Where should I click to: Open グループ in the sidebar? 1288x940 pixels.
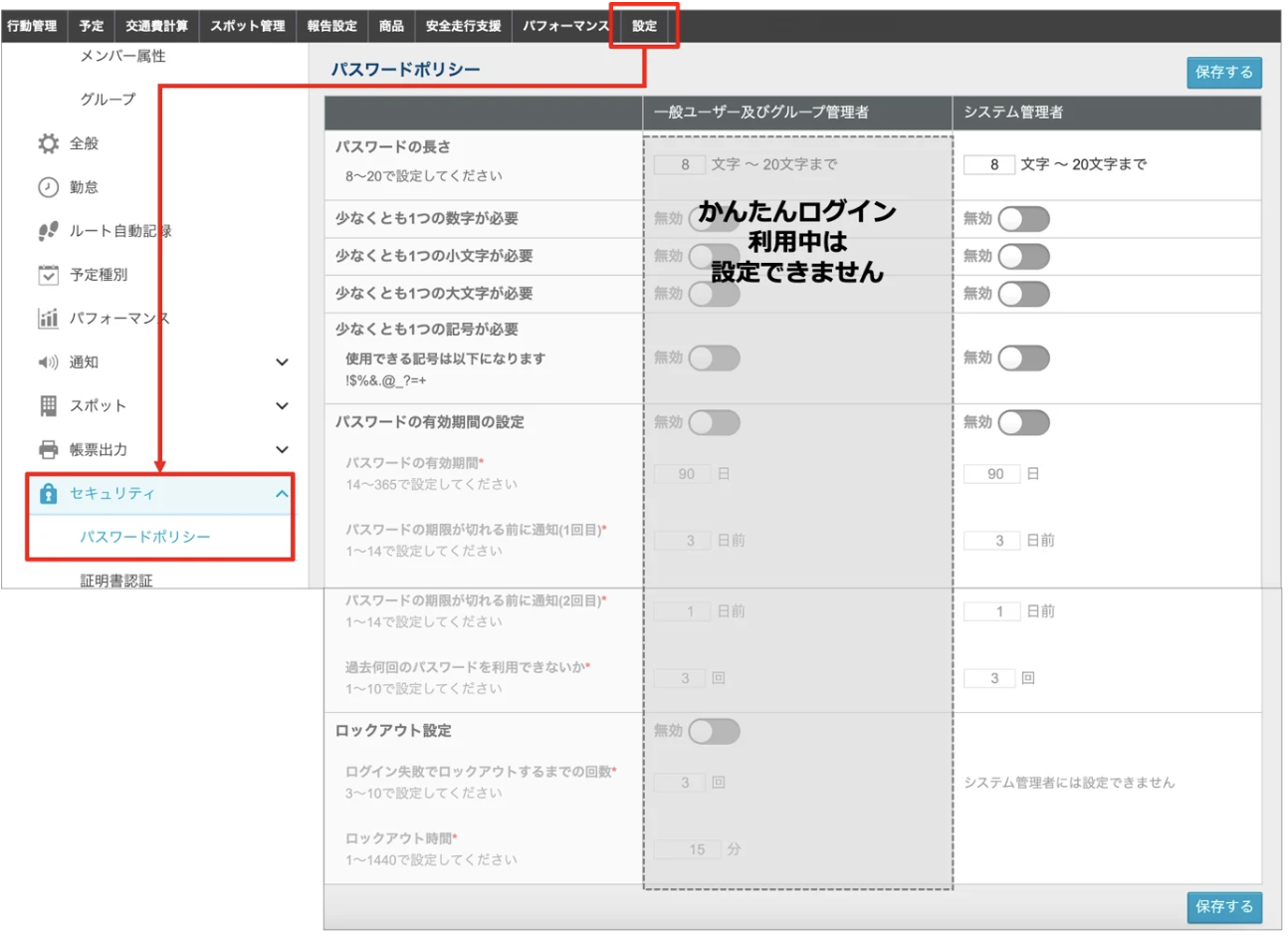(x=107, y=100)
